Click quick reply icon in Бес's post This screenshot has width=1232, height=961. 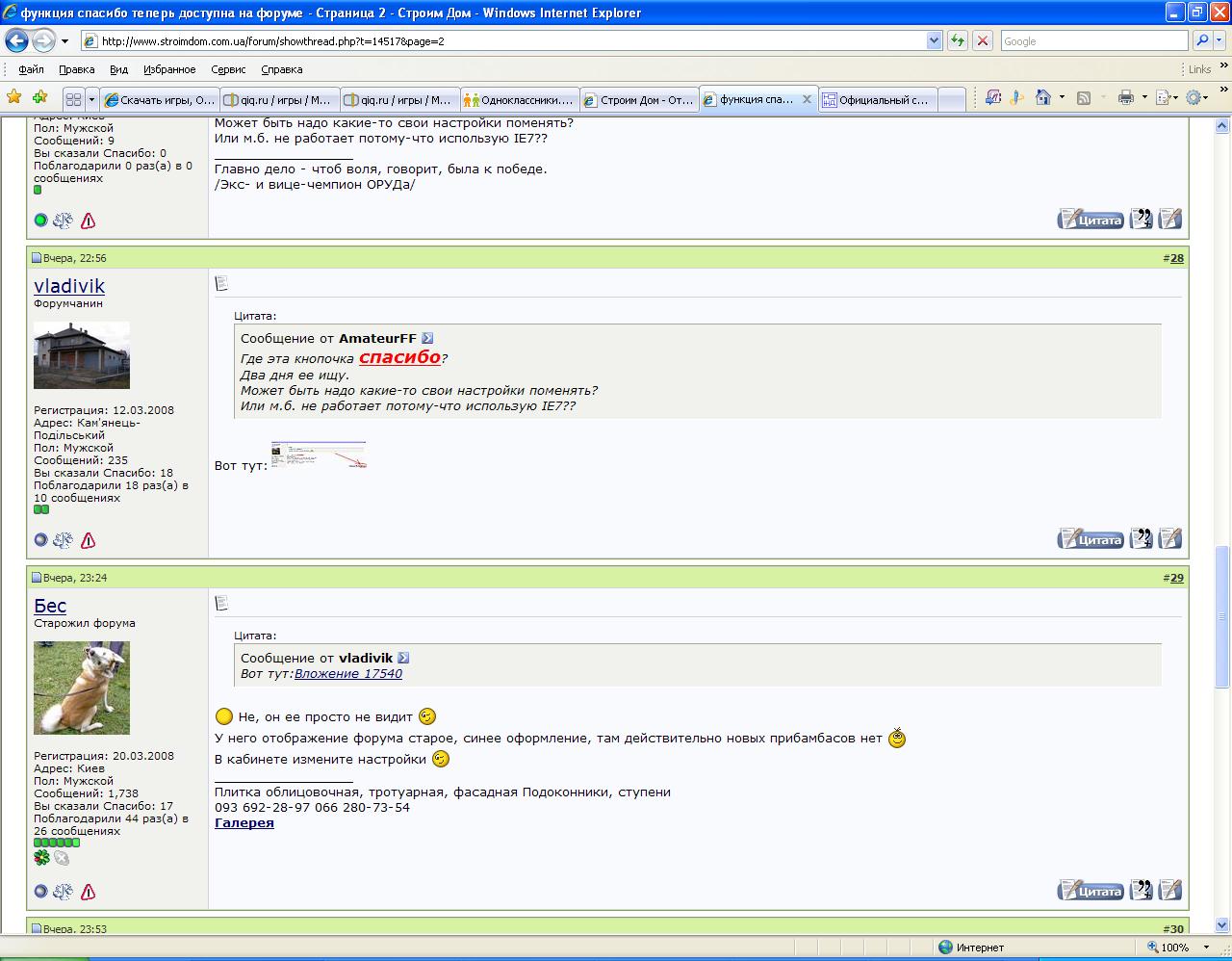[1169, 891]
